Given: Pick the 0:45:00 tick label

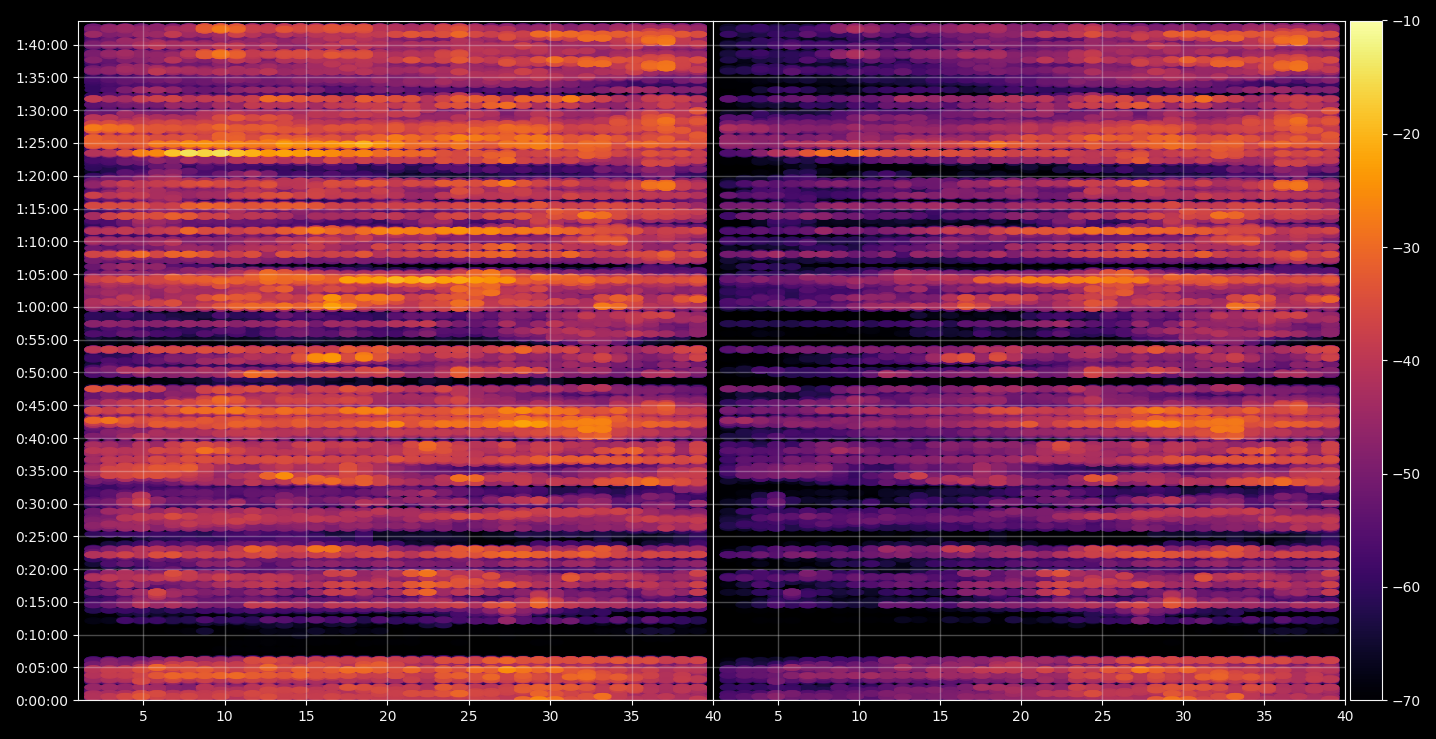Looking at the screenshot, I should coord(42,406).
